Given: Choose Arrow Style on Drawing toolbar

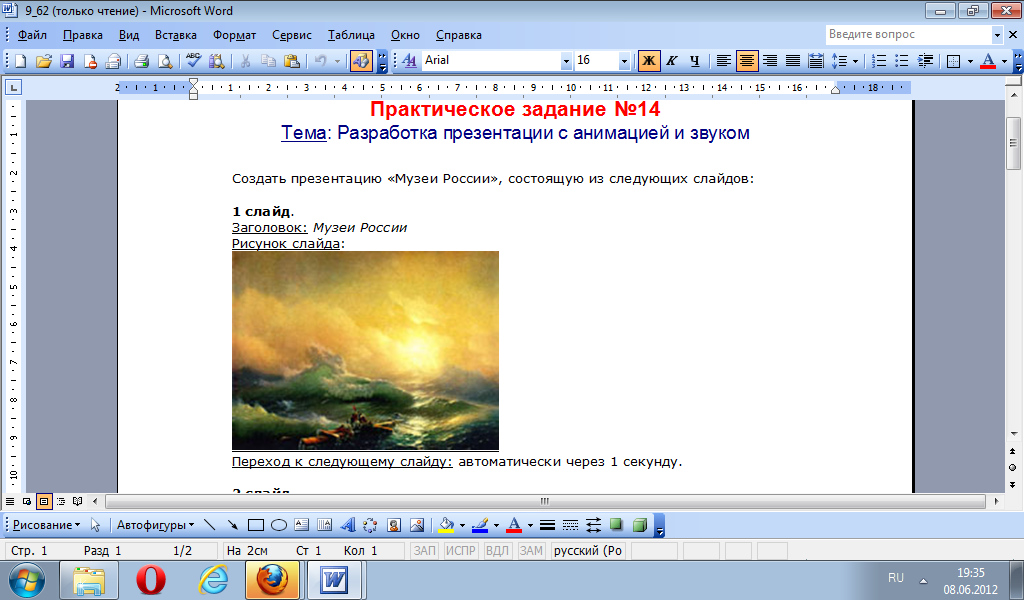Looking at the screenshot, I should (x=593, y=525).
